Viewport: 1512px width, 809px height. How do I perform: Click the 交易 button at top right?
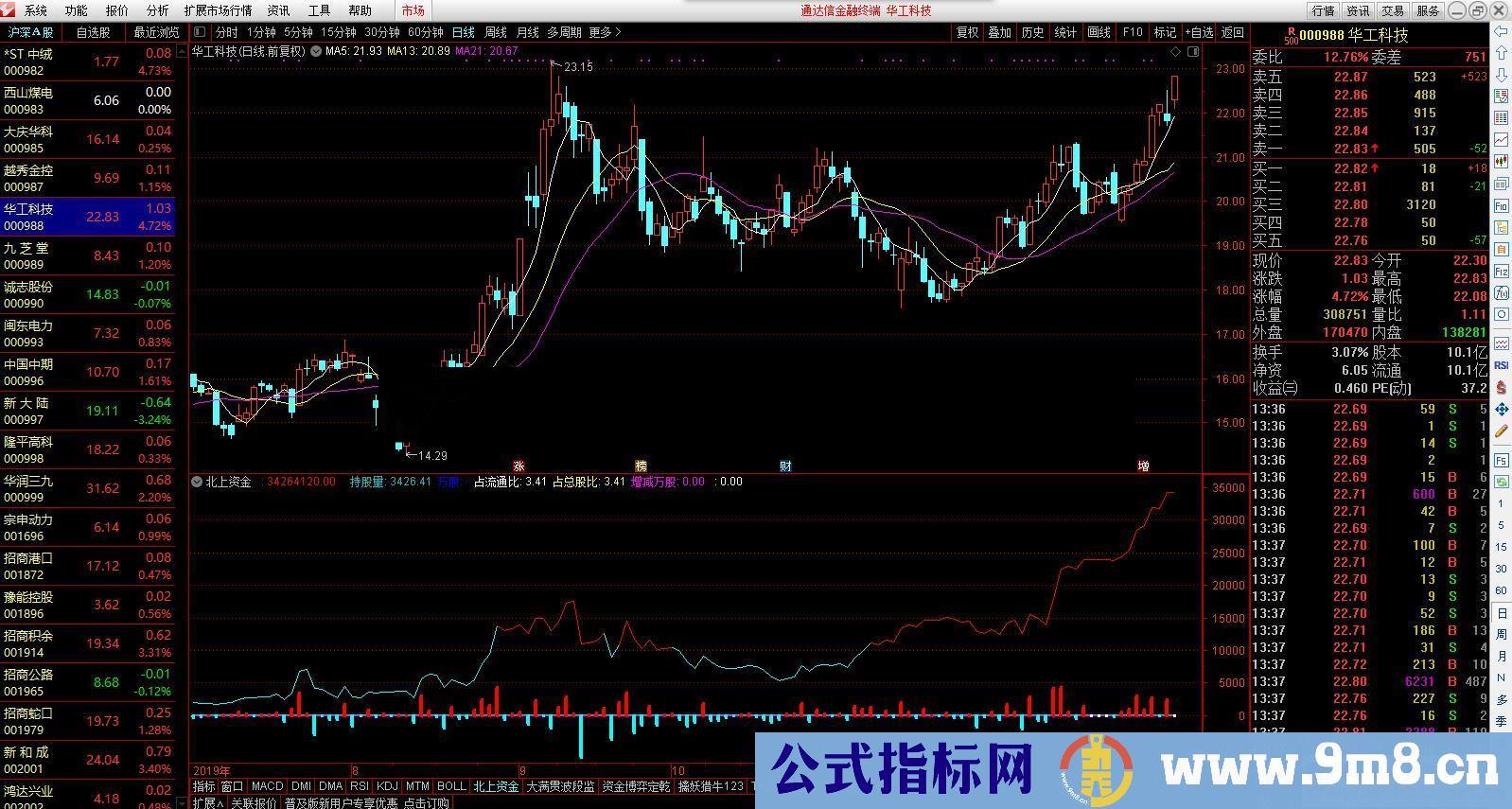point(1393,10)
